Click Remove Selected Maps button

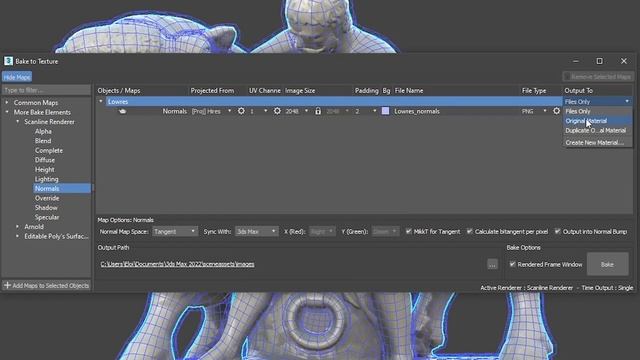click(598, 77)
